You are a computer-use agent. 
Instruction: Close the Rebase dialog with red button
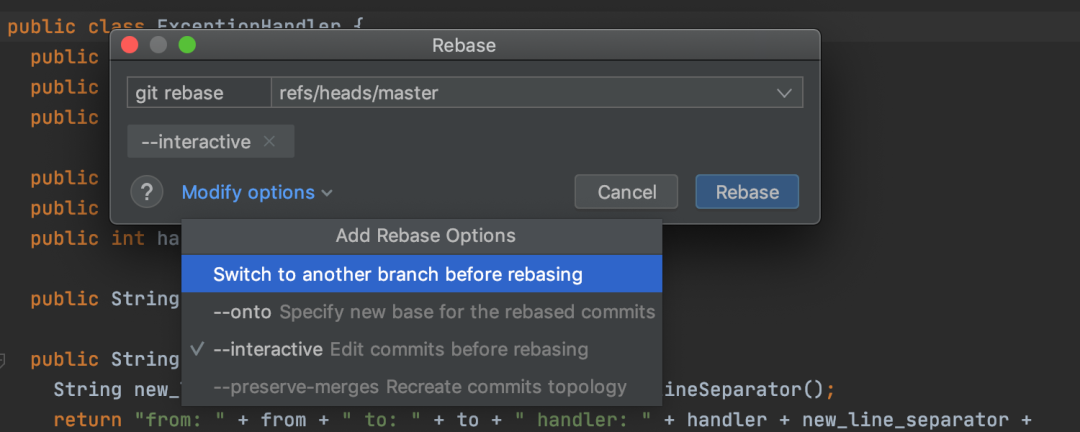tap(130, 45)
